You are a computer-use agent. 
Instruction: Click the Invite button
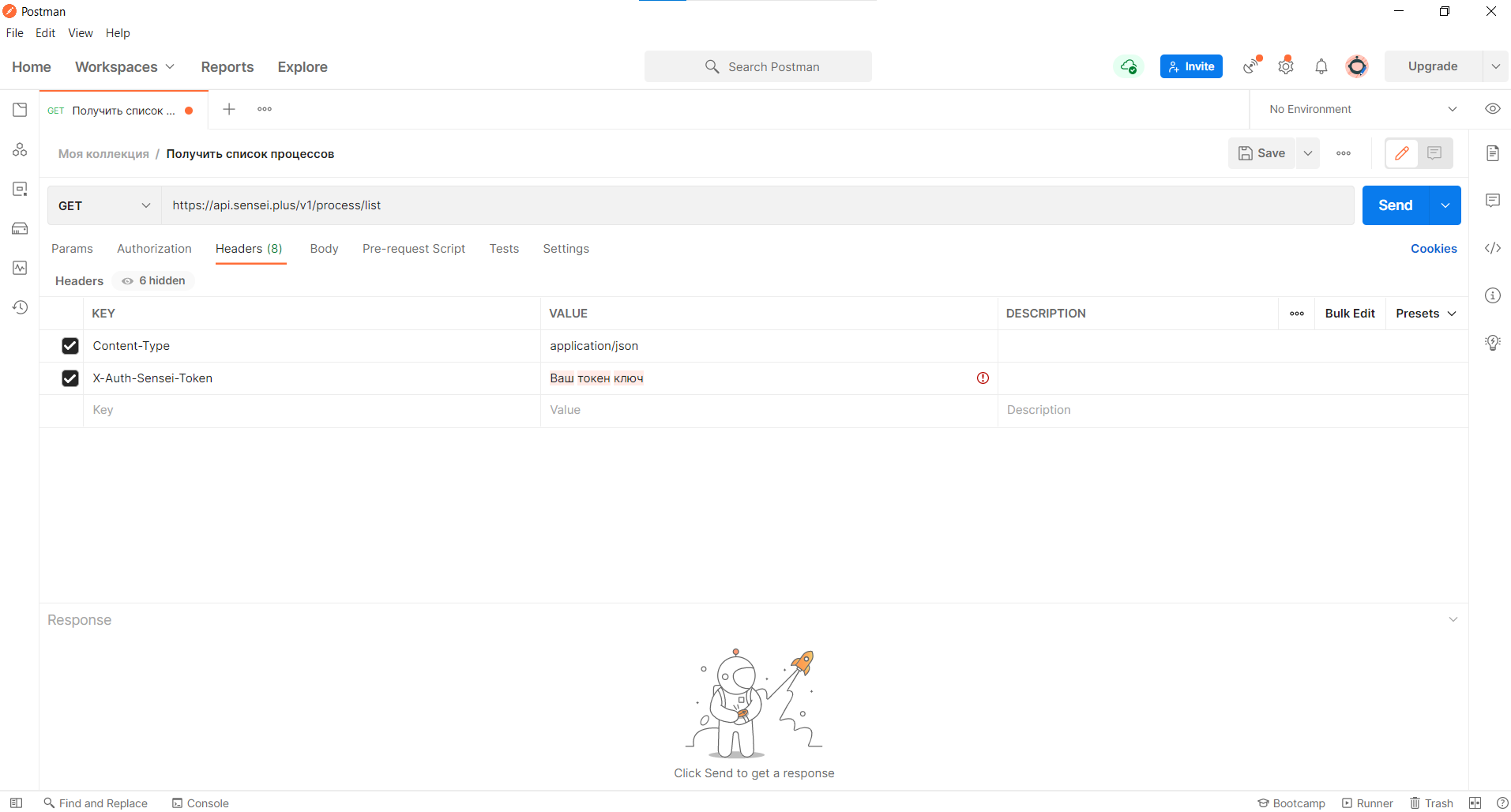(x=1191, y=66)
